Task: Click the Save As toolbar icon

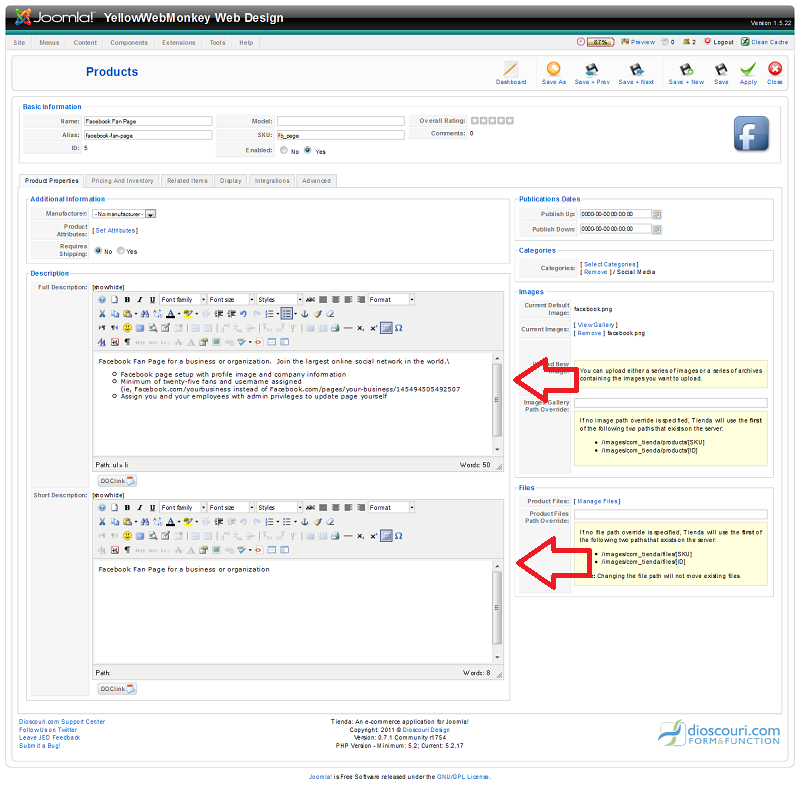Action: [553, 71]
